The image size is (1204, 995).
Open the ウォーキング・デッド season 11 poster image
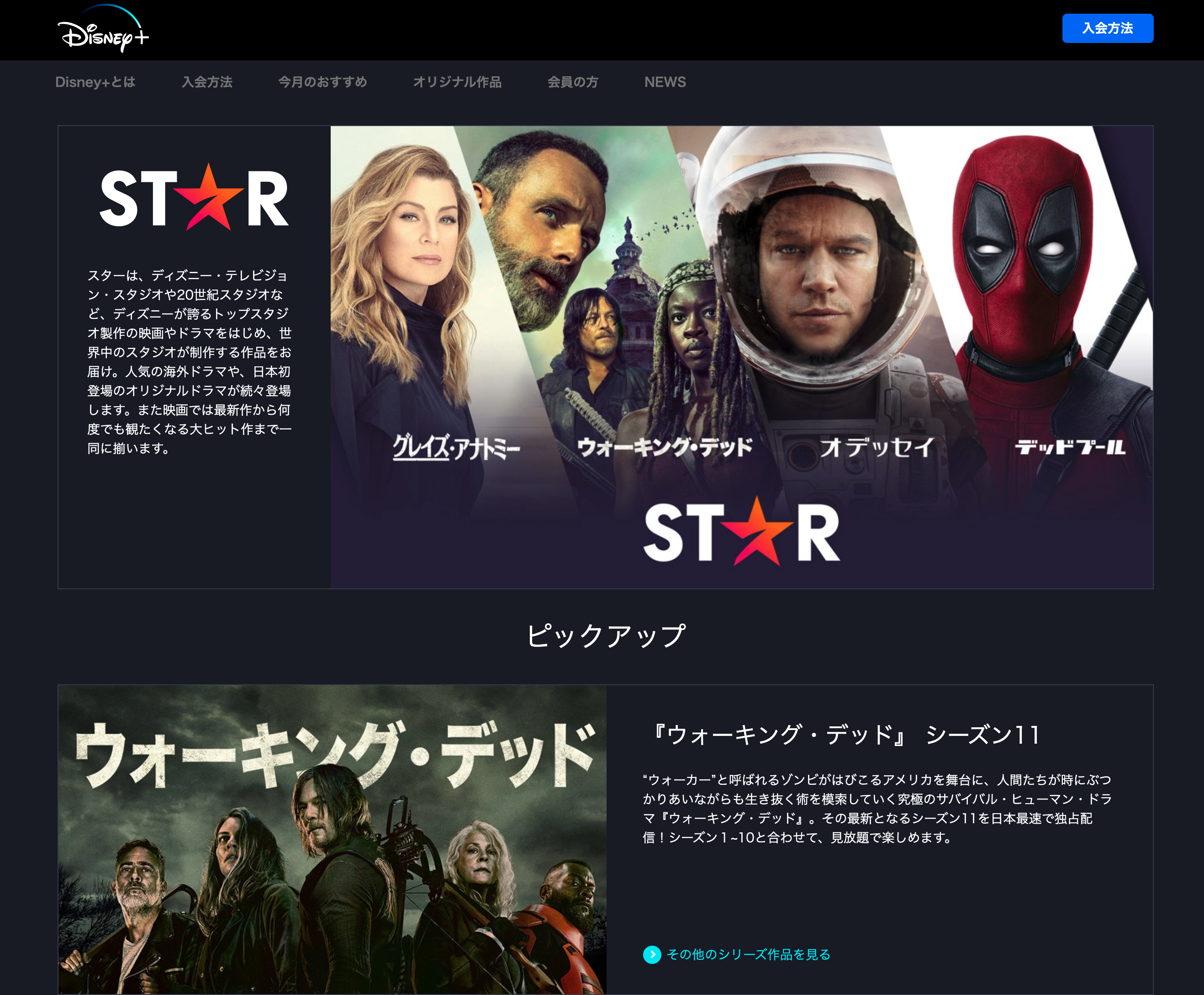click(x=333, y=840)
